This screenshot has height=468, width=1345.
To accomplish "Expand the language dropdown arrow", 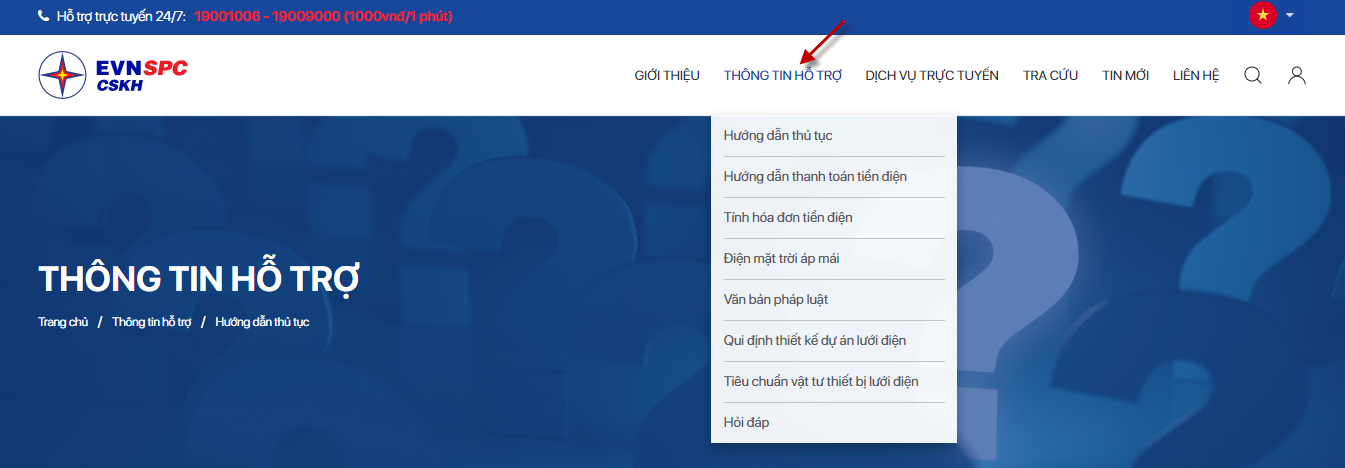I will click(1290, 15).
